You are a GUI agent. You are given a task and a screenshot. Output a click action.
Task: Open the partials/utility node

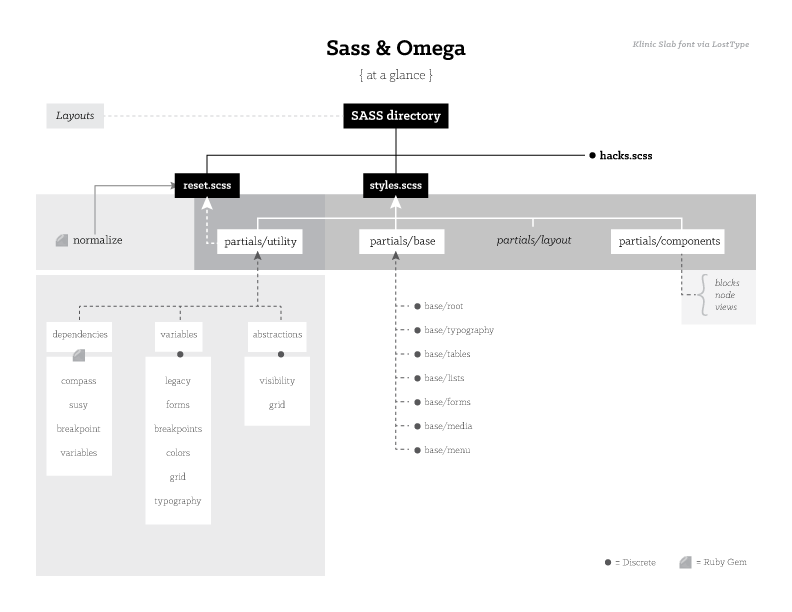click(x=258, y=241)
